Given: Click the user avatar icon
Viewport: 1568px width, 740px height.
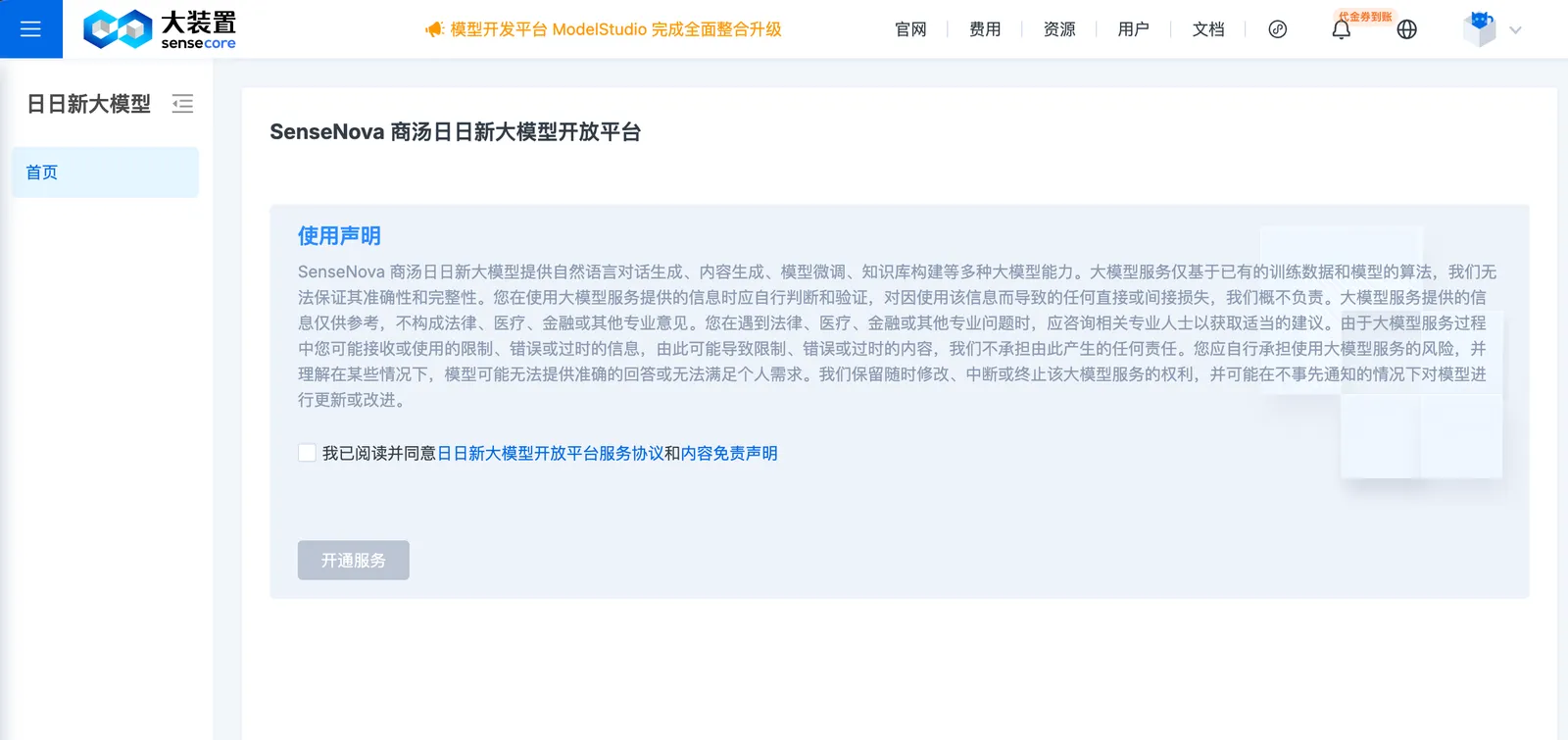Looking at the screenshot, I should click(x=1480, y=29).
